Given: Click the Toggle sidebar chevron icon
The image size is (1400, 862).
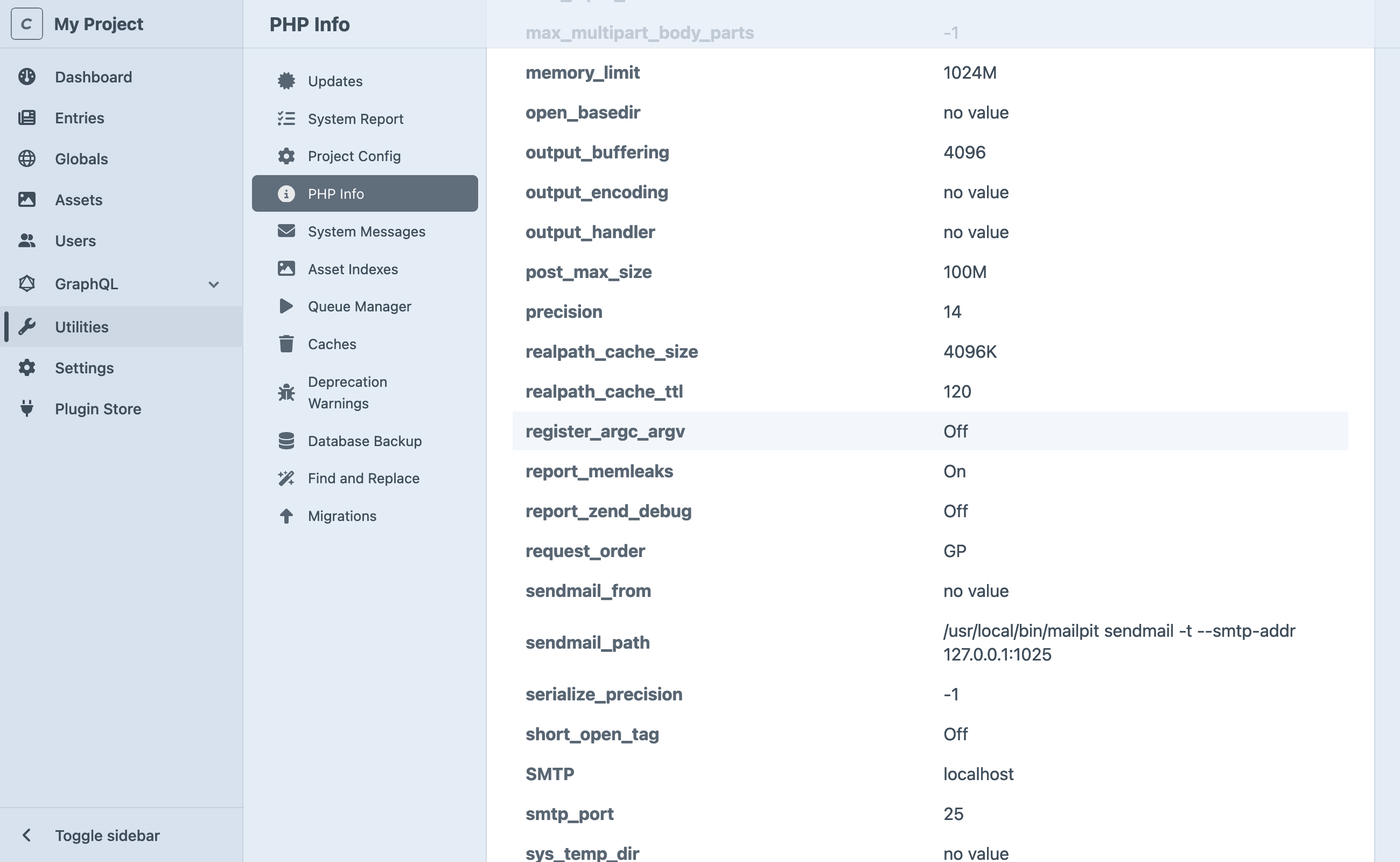Looking at the screenshot, I should [x=27, y=835].
